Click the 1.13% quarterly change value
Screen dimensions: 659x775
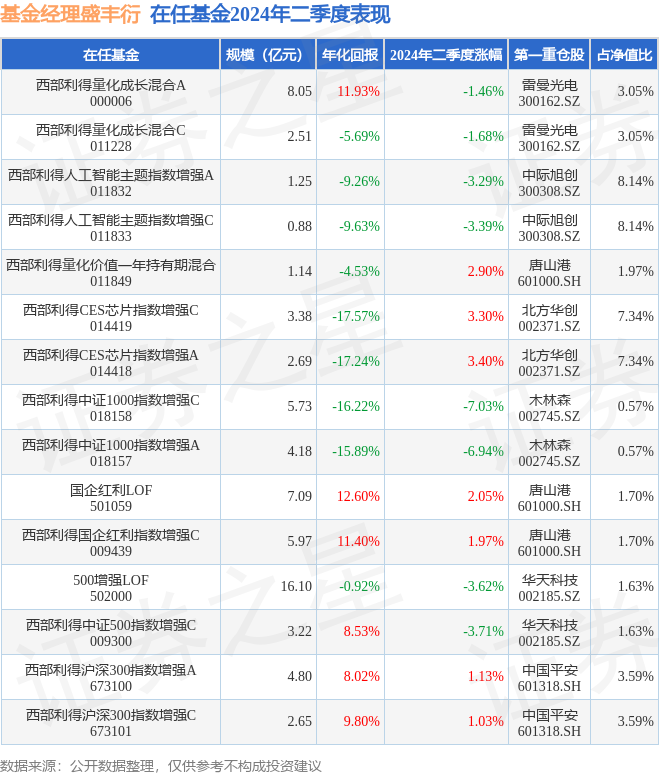coord(486,676)
